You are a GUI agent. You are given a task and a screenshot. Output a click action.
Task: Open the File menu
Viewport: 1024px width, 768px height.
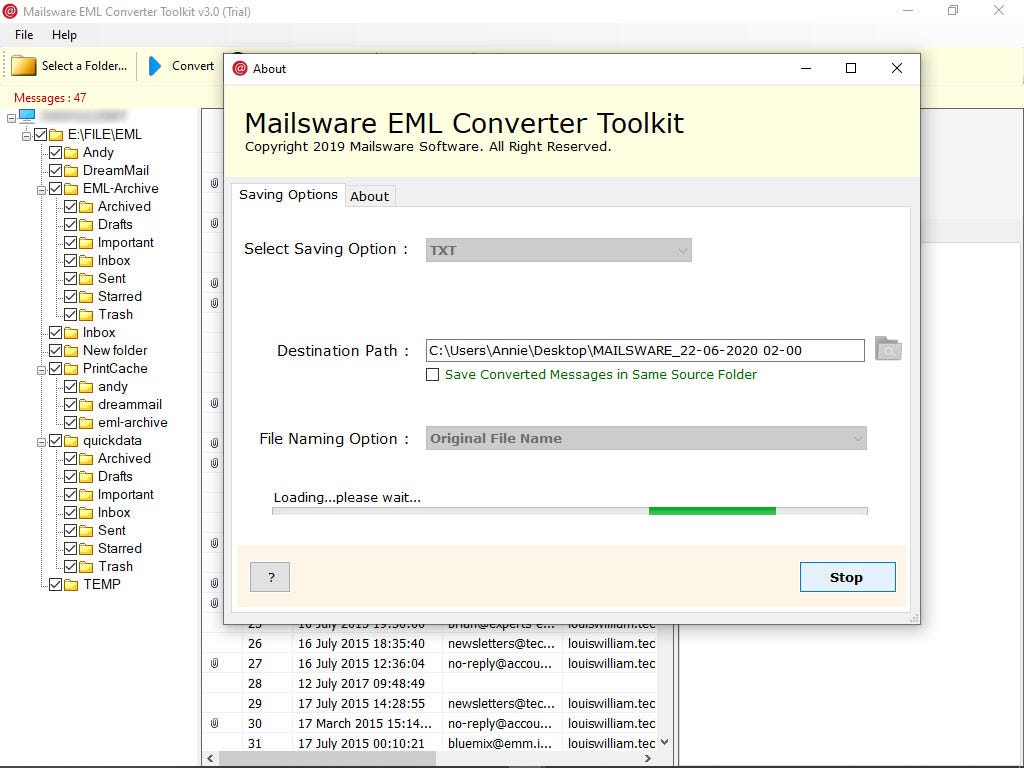tap(22, 34)
